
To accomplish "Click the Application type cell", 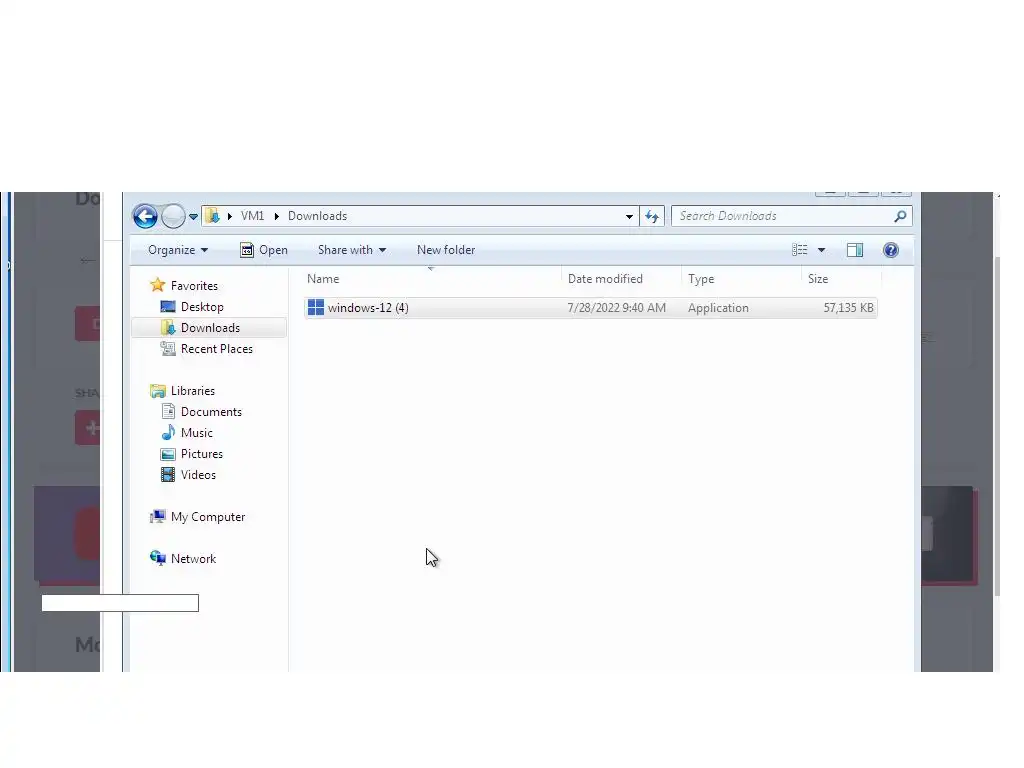I will [x=718, y=308].
